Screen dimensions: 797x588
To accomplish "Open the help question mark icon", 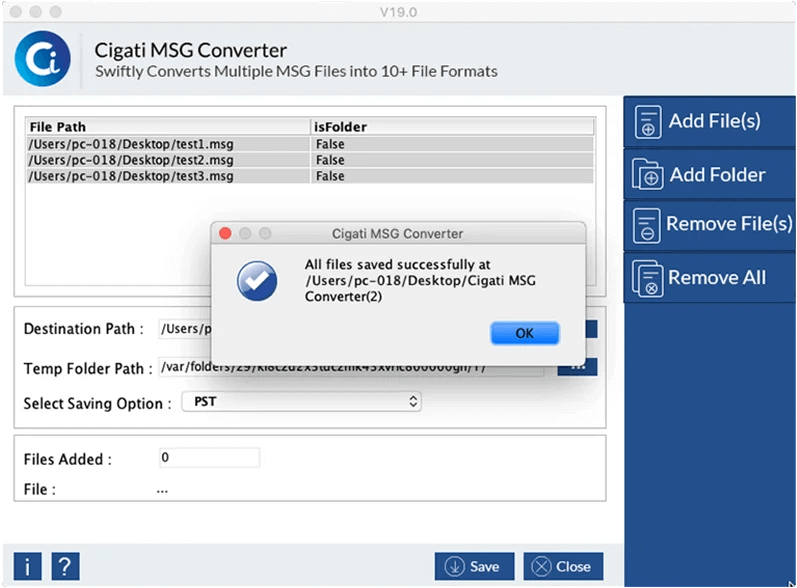I will (66, 566).
